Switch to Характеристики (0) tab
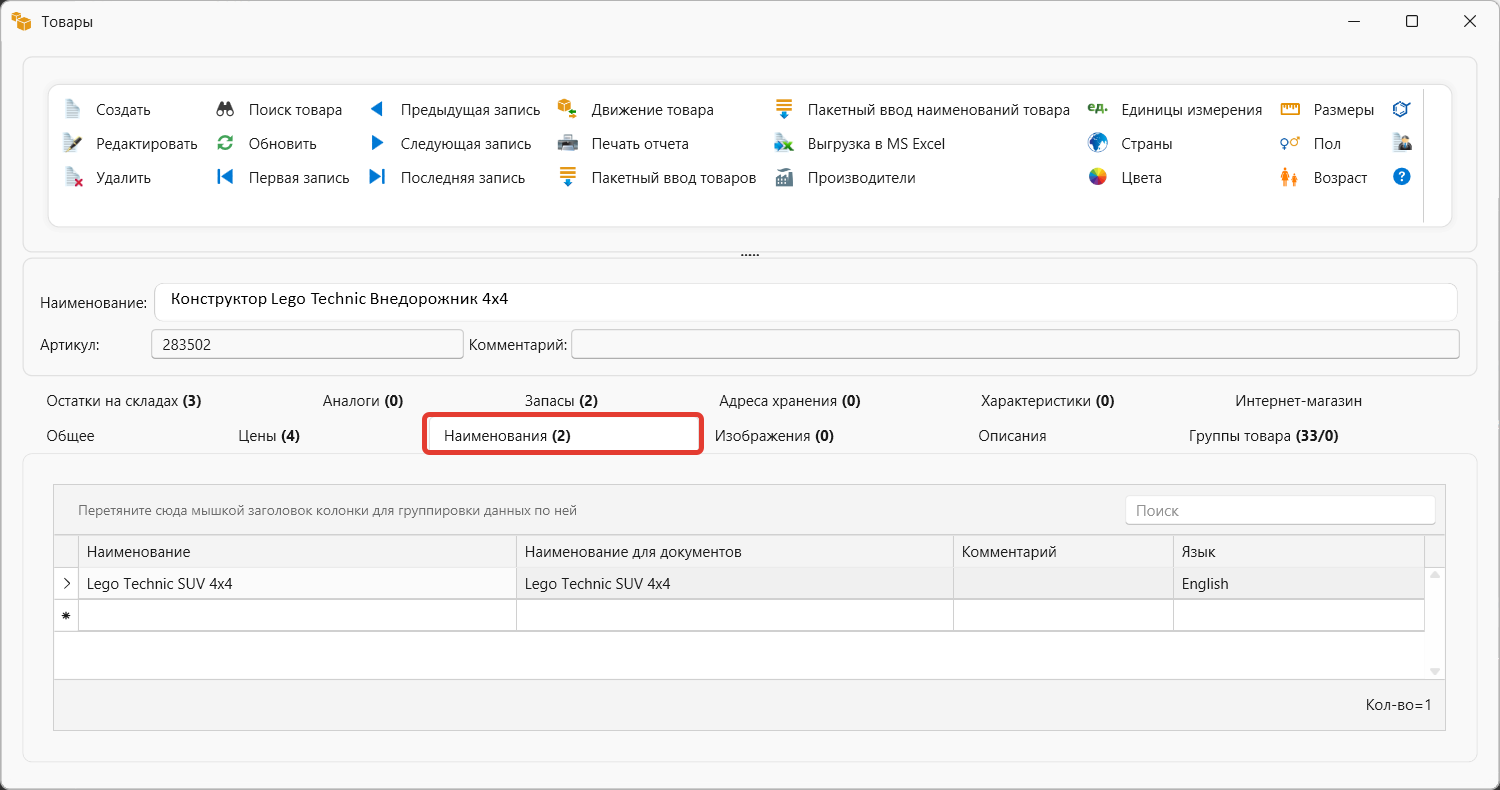The height and width of the screenshot is (790, 1500). click(x=1048, y=401)
